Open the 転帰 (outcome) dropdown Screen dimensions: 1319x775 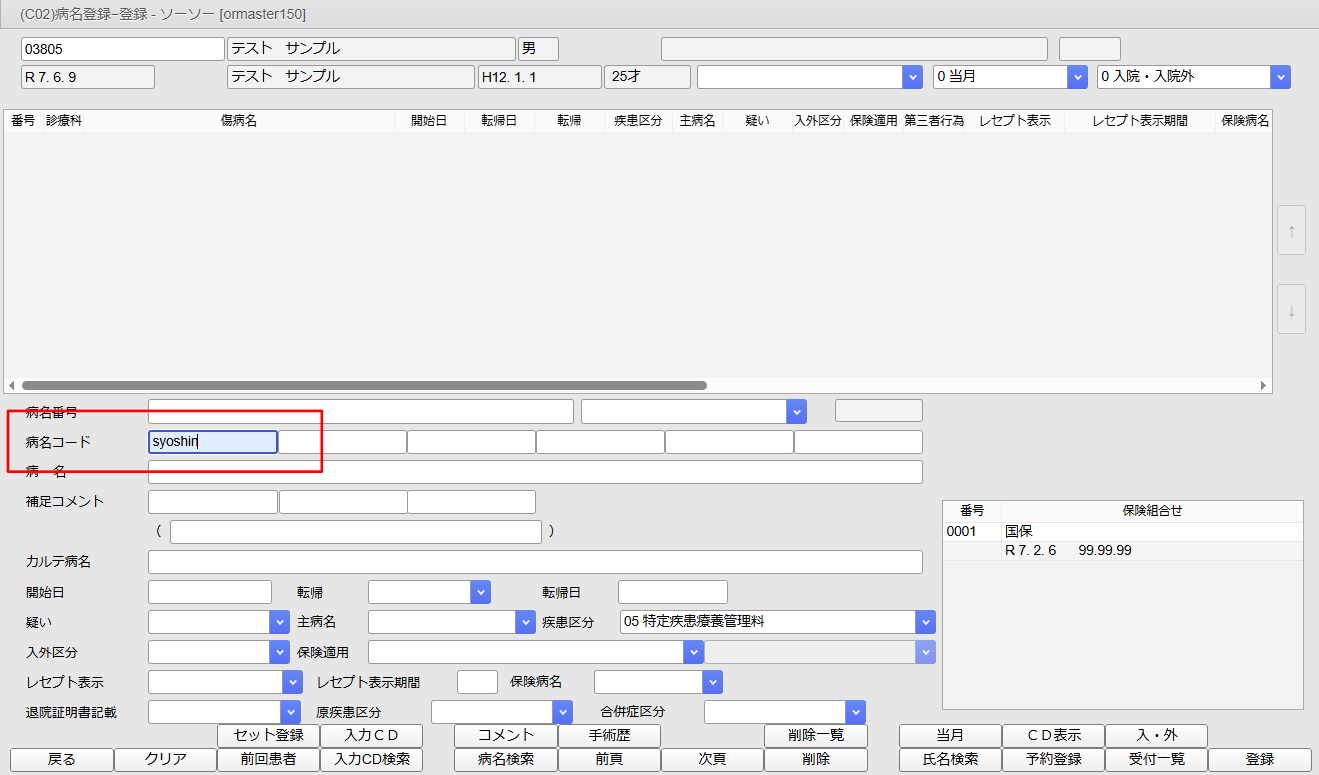[x=480, y=591]
